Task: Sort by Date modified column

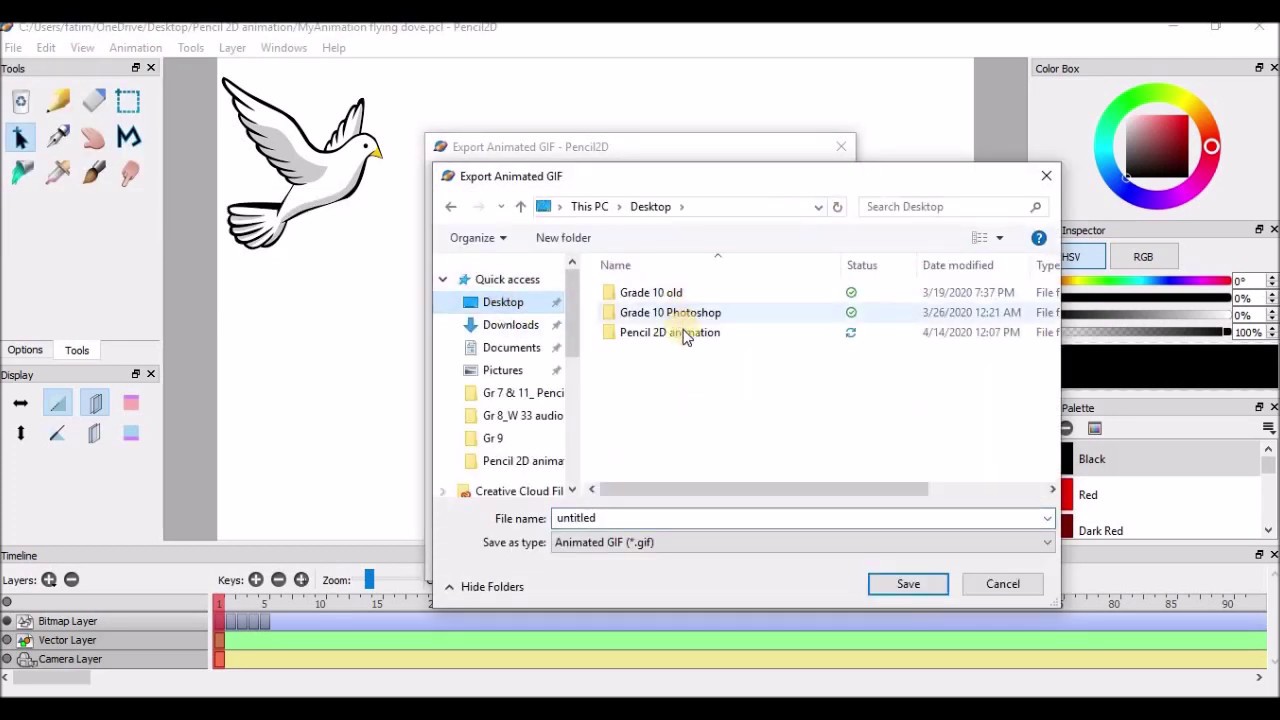Action: pos(958,265)
